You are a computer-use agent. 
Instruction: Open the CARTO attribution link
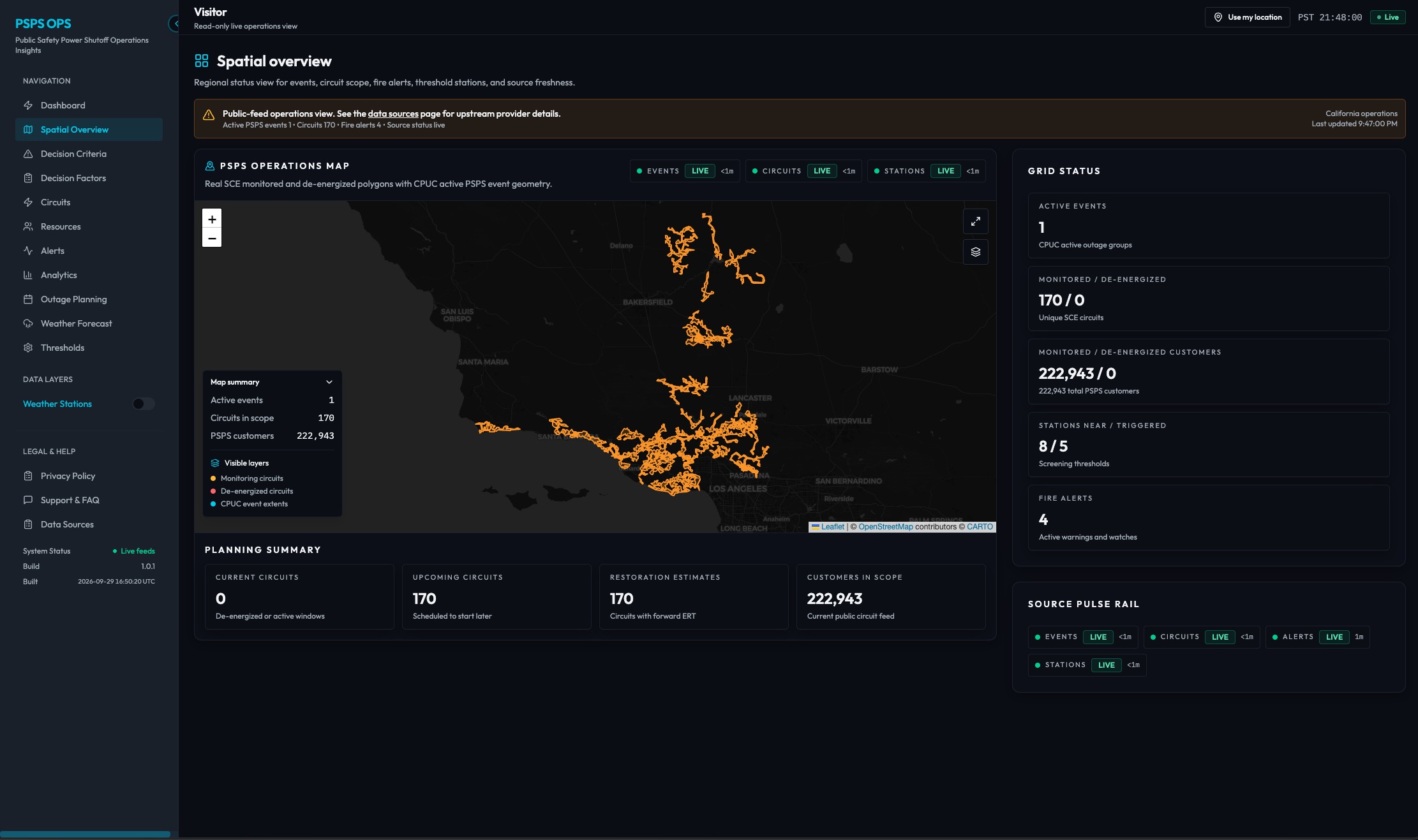pyautogui.click(x=980, y=527)
